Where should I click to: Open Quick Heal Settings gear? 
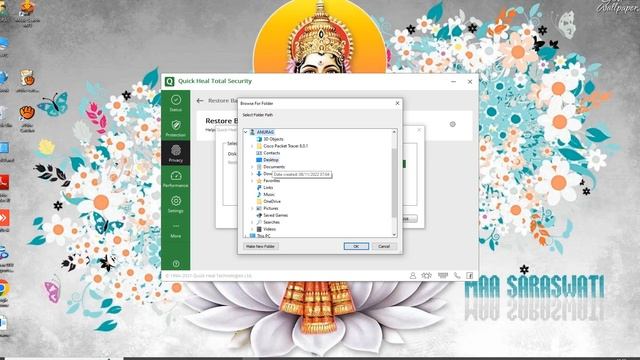176,204
